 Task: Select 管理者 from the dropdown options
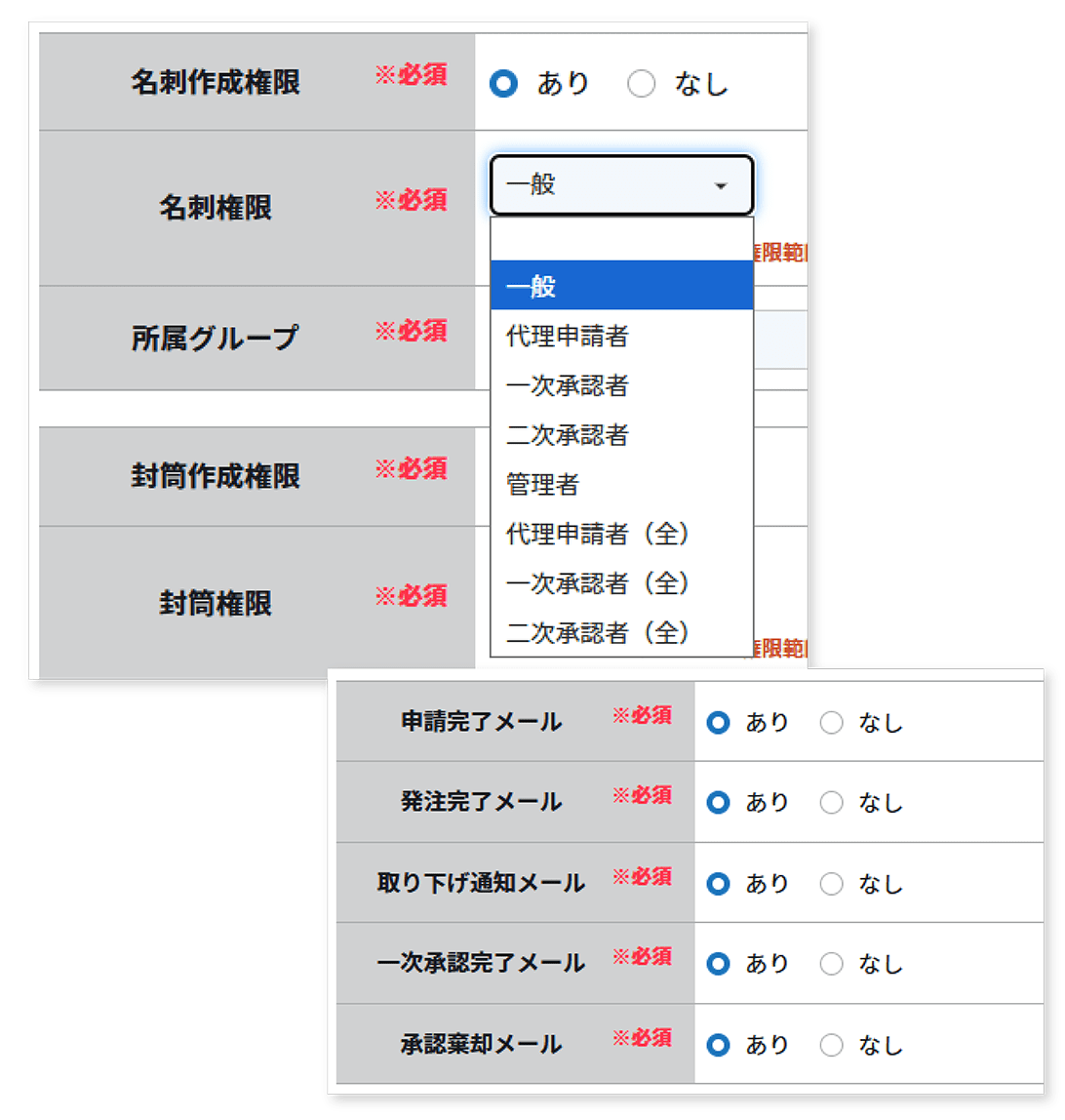(x=620, y=485)
